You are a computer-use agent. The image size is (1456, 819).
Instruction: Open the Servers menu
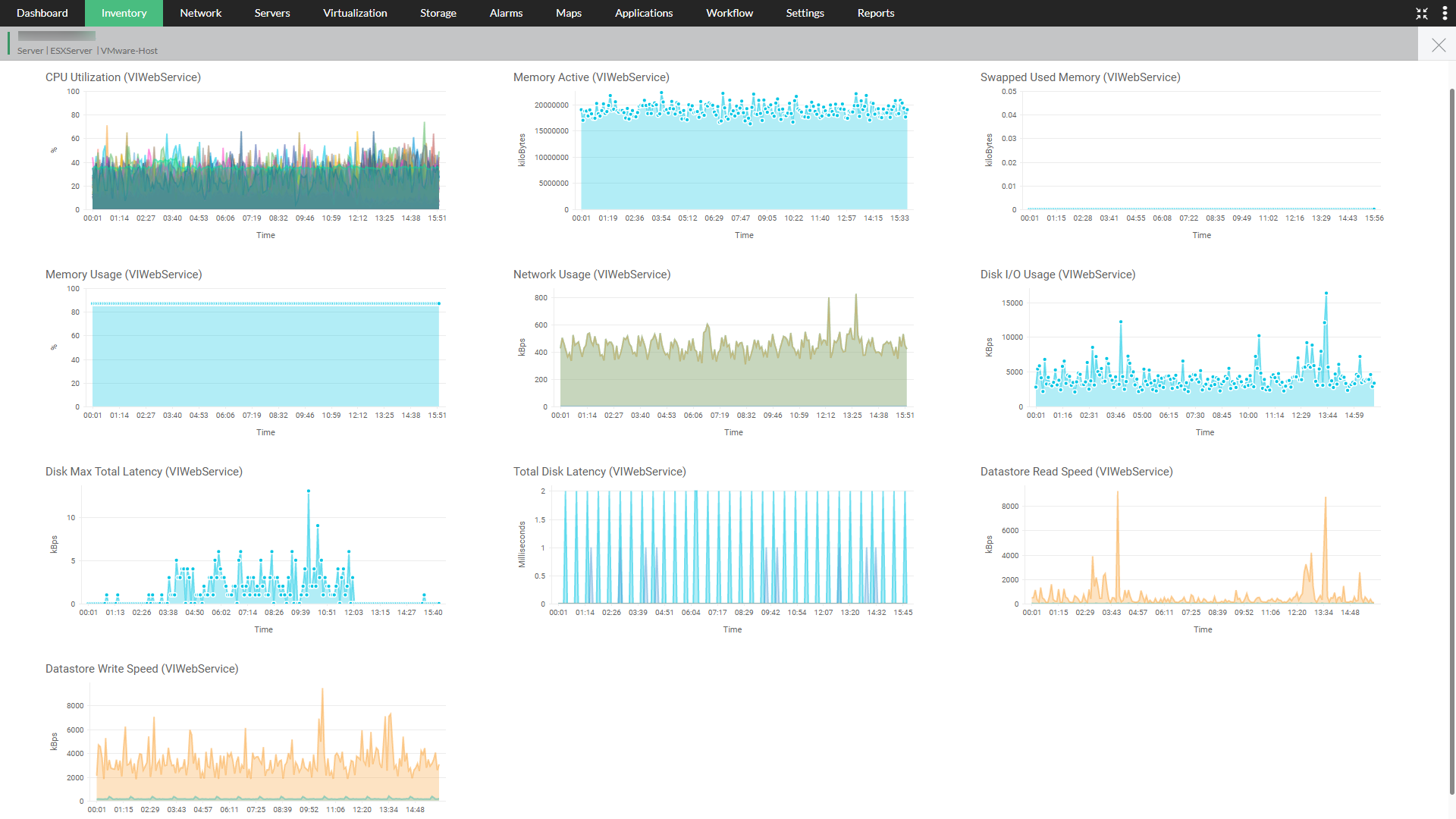click(x=271, y=13)
